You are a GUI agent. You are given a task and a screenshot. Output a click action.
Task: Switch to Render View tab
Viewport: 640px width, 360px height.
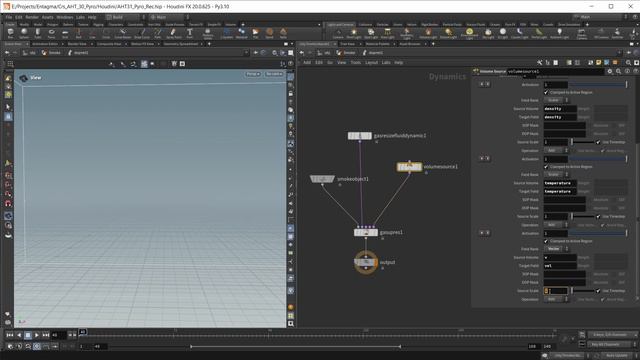pyautogui.click(x=77, y=44)
